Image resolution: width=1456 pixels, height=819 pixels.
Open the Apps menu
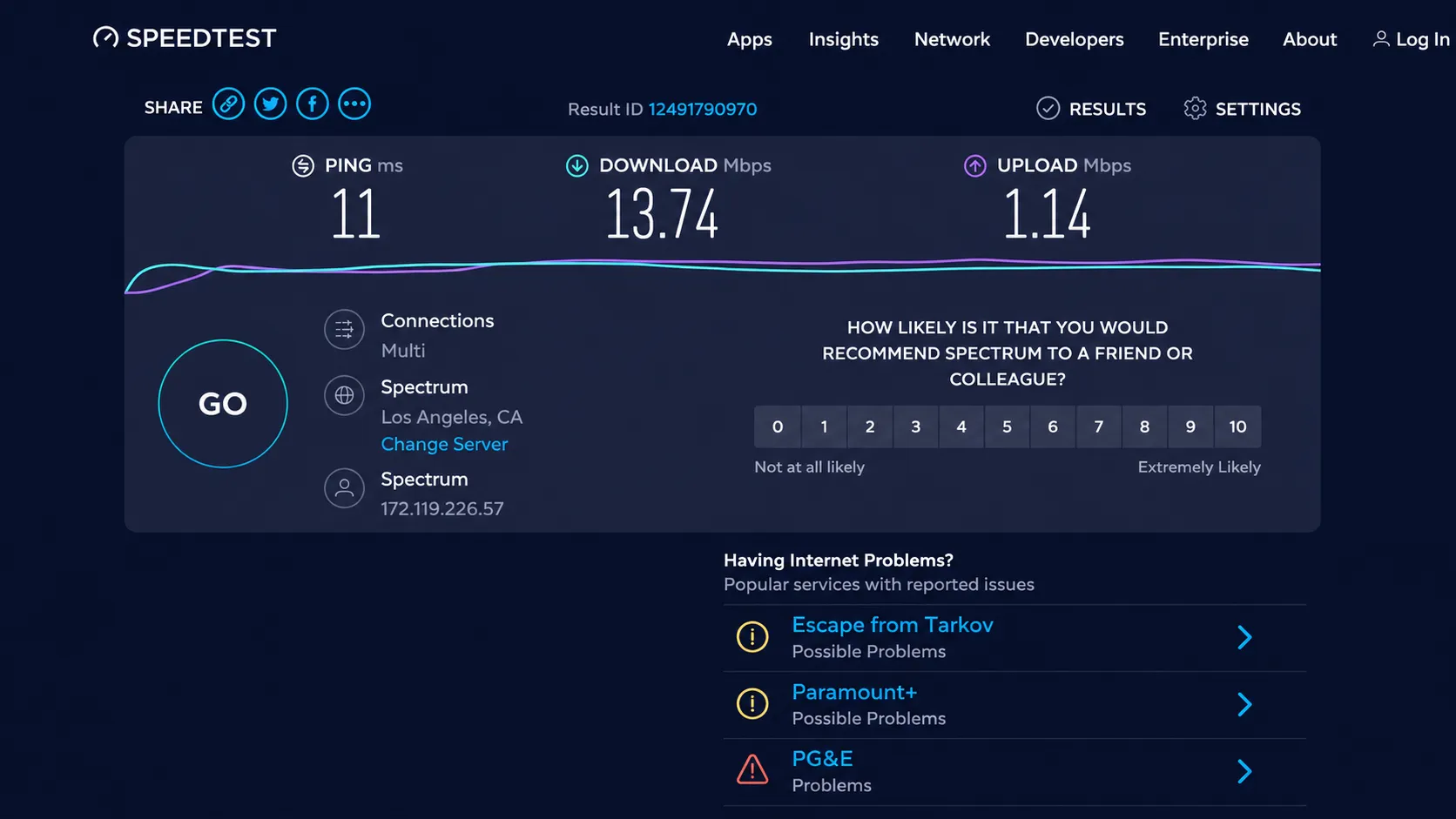tap(750, 39)
